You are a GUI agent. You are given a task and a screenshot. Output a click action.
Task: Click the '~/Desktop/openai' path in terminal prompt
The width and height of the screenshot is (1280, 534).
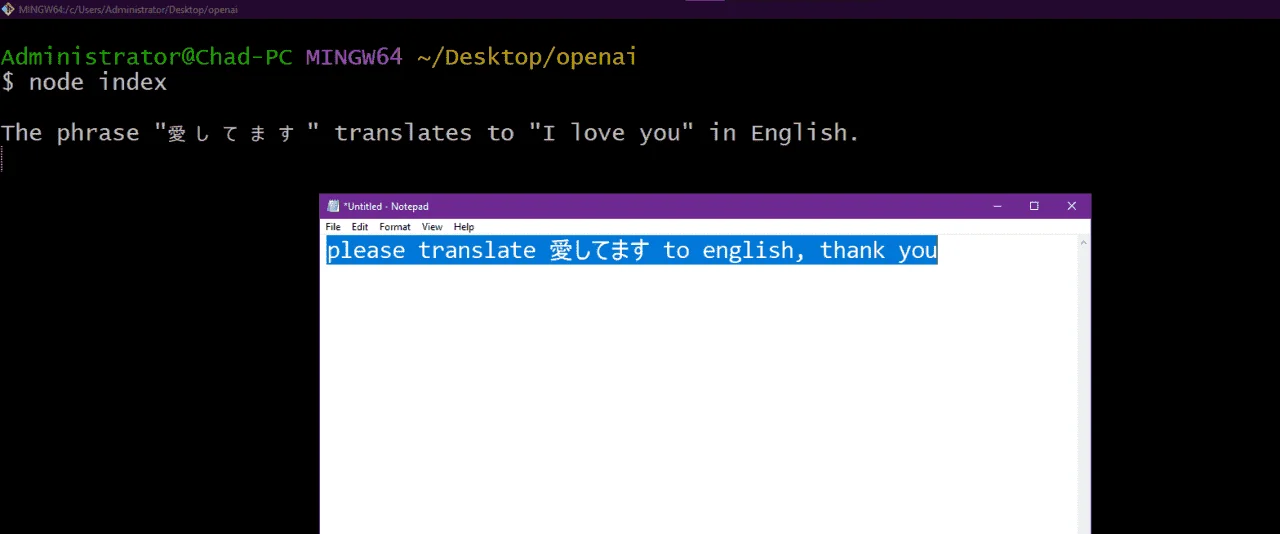point(527,58)
